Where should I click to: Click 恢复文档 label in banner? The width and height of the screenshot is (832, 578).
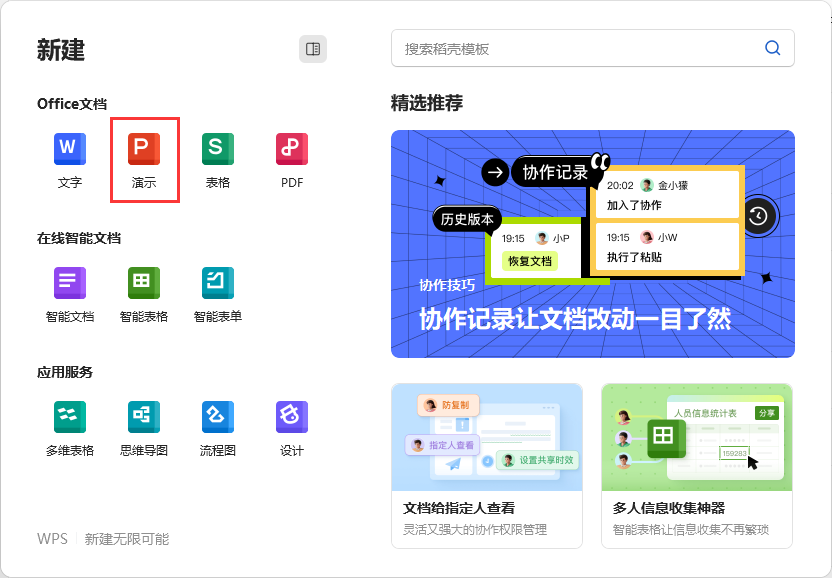[530, 261]
